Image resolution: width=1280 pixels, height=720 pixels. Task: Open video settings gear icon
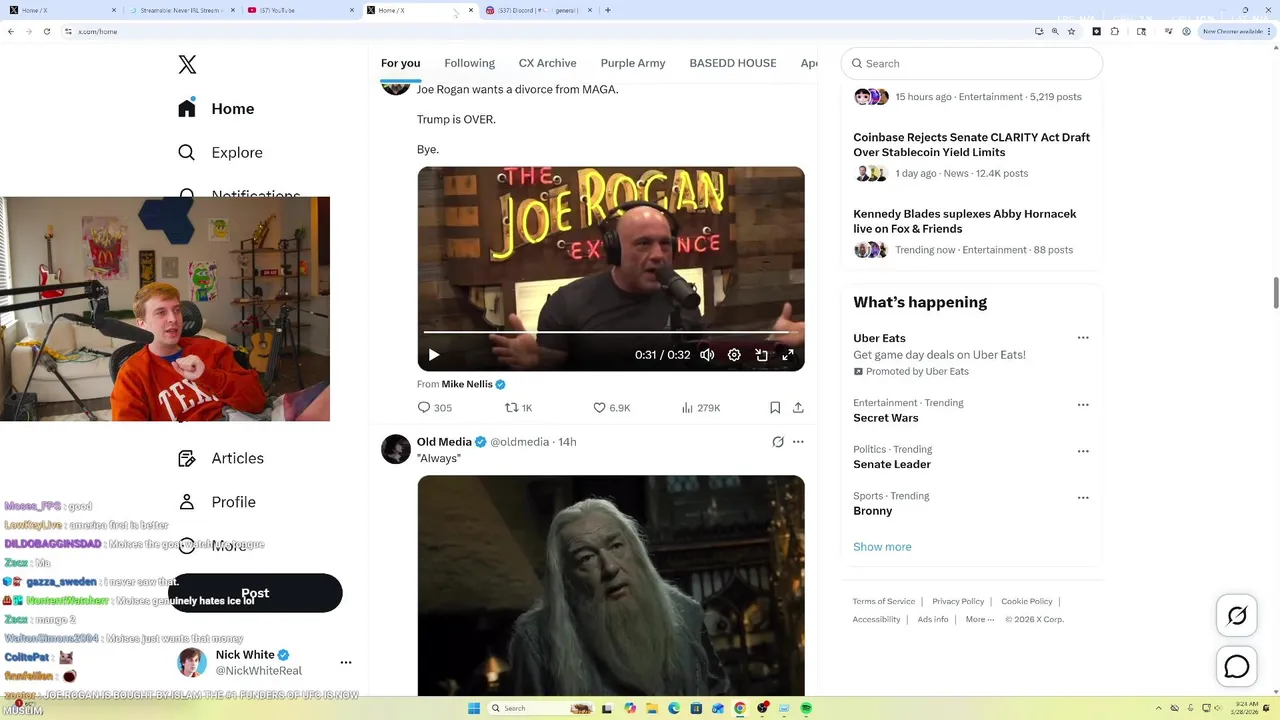point(734,355)
